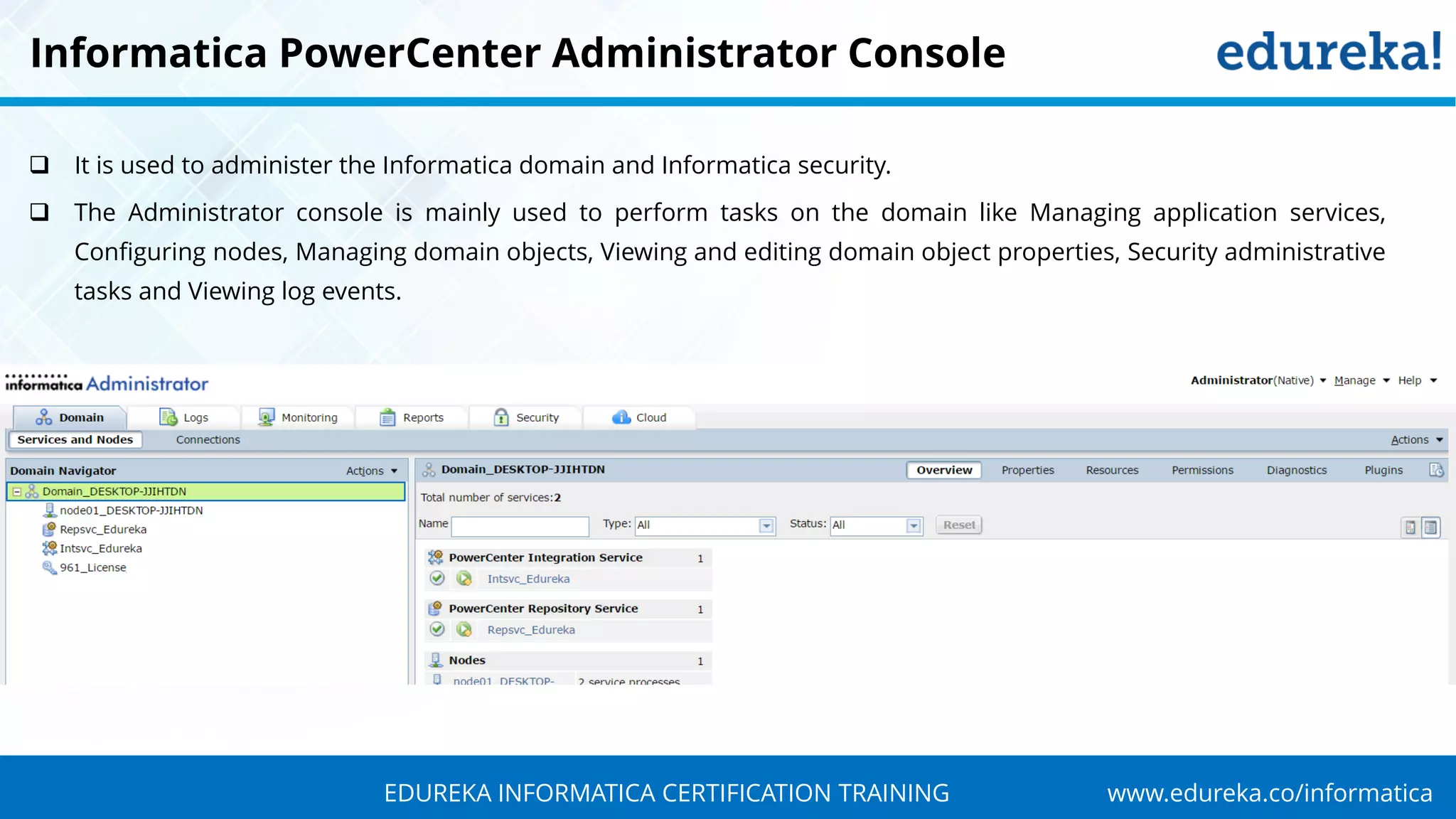Select Services and Nodes view
This screenshot has width=1456, height=819.
[x=75, y=439]
